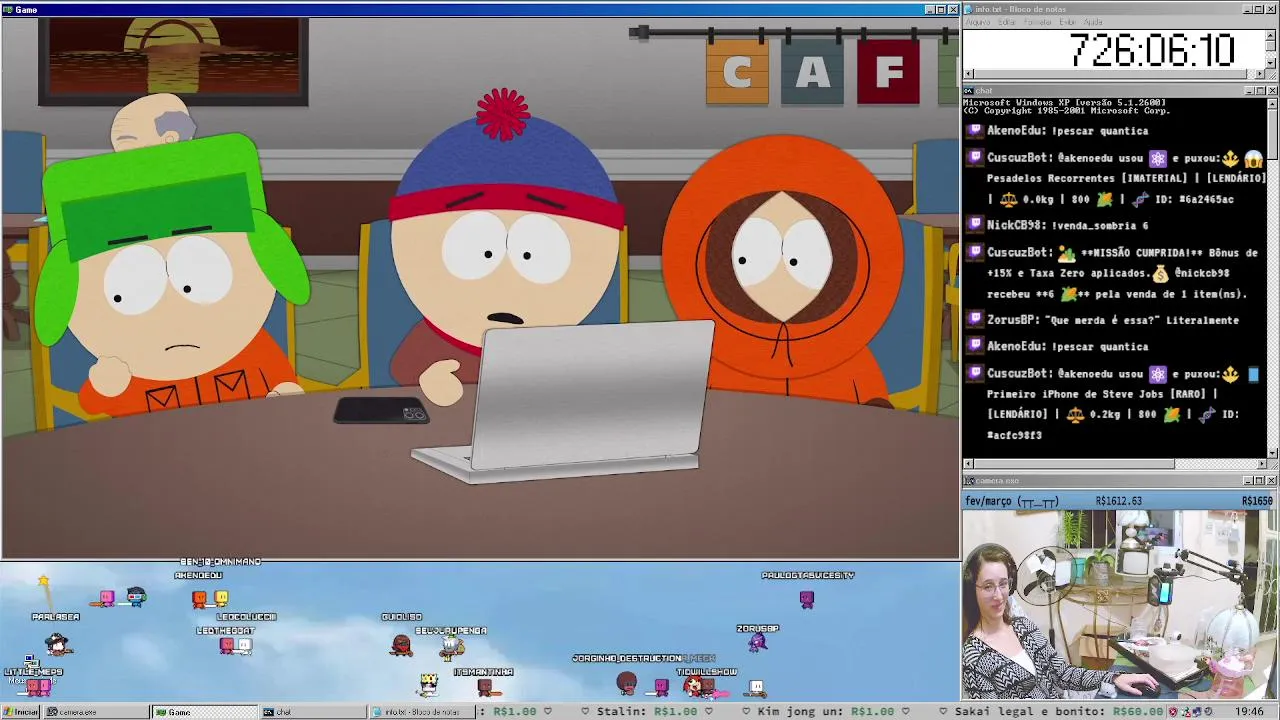The height and width of the screenshot is (720, 1280).
Task: Click the Notepad horizontal scrollbar right arrow
Action: [1260, 74]
